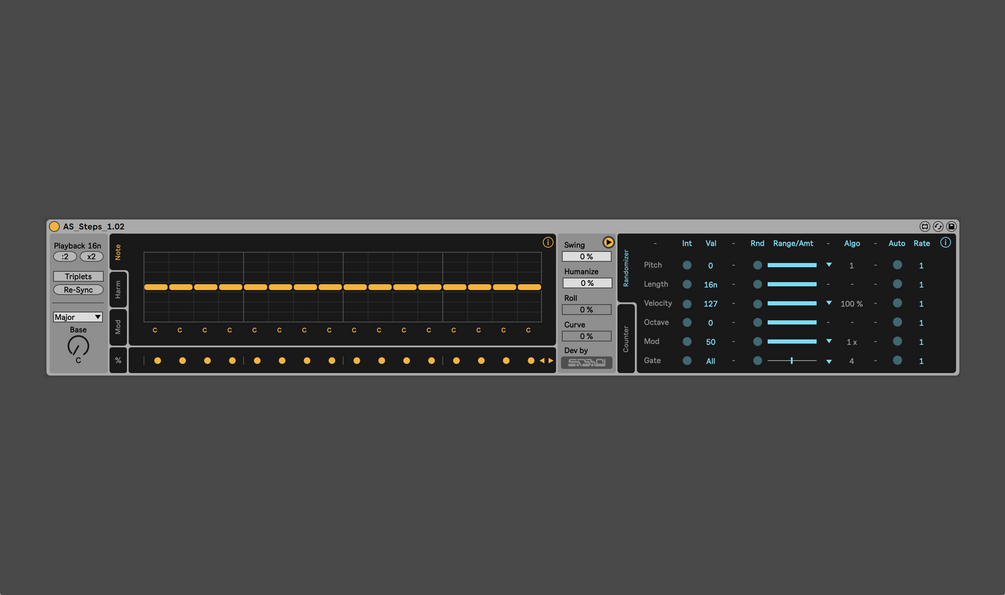Image resolution: width=1005 pixels, height=595 pixels.
Task: Shift steps left with left arrow
Action: 542,360
